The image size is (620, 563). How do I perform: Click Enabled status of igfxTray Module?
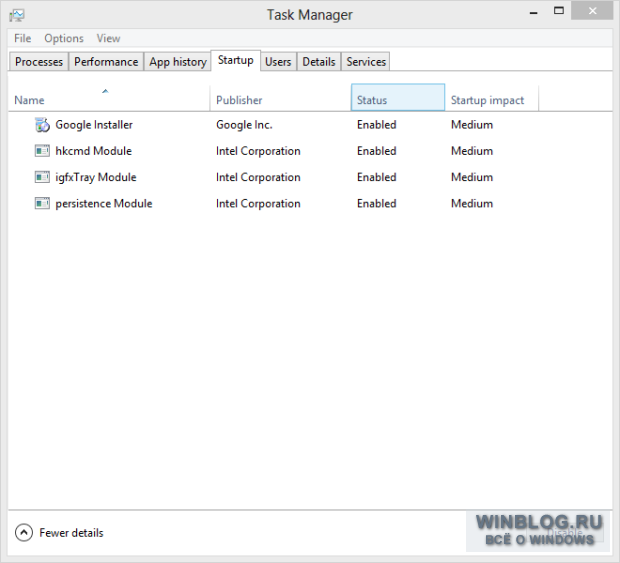[377, 177]
